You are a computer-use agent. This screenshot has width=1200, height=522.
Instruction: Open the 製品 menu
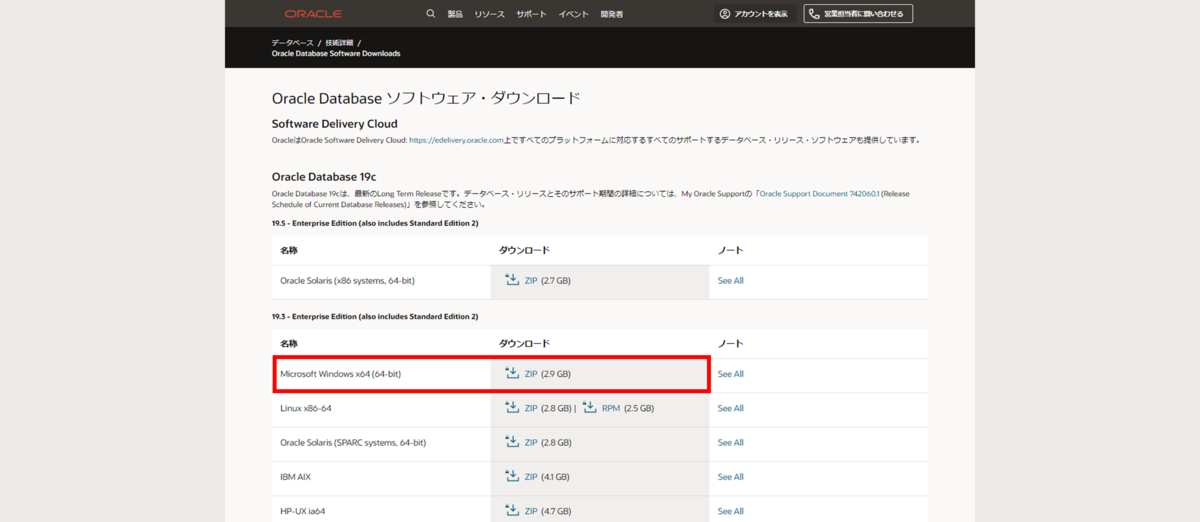[x=455, y=14]
